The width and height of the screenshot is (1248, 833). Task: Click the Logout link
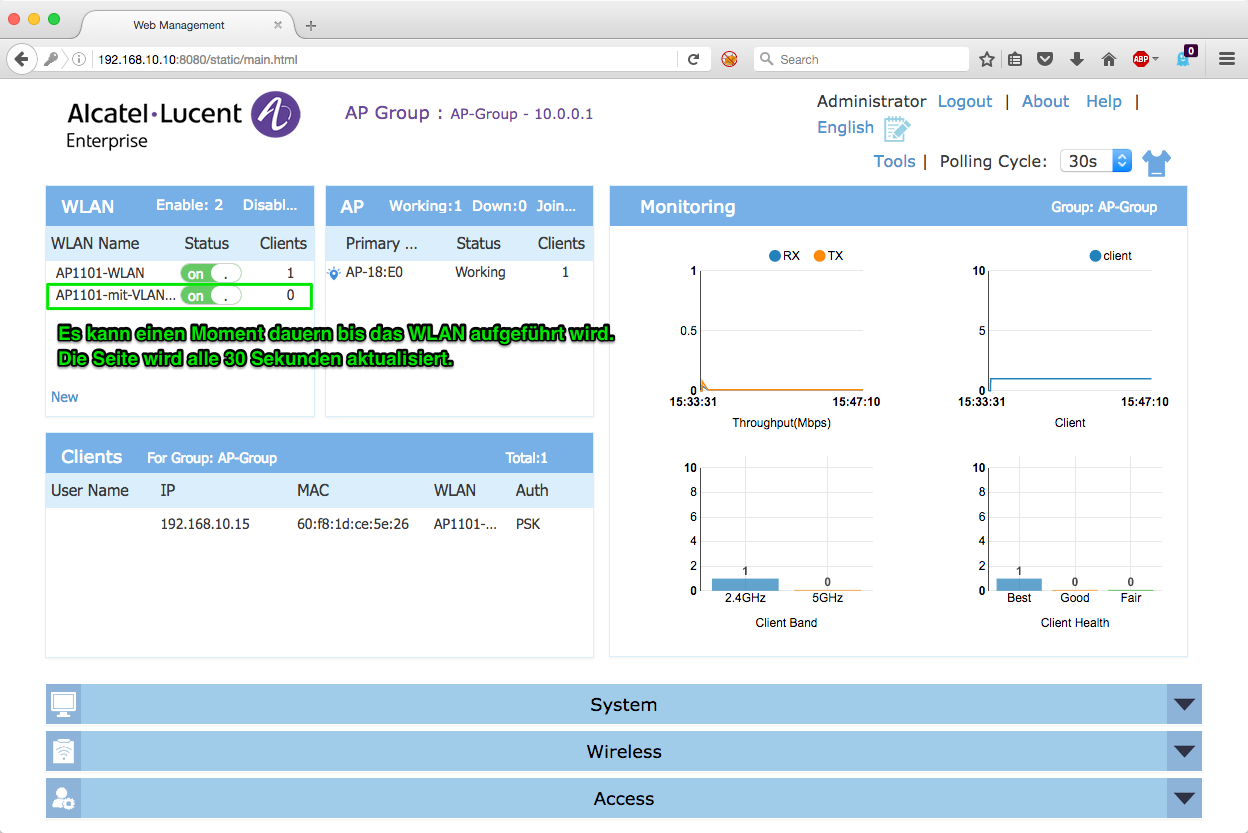tap(964, 101)
